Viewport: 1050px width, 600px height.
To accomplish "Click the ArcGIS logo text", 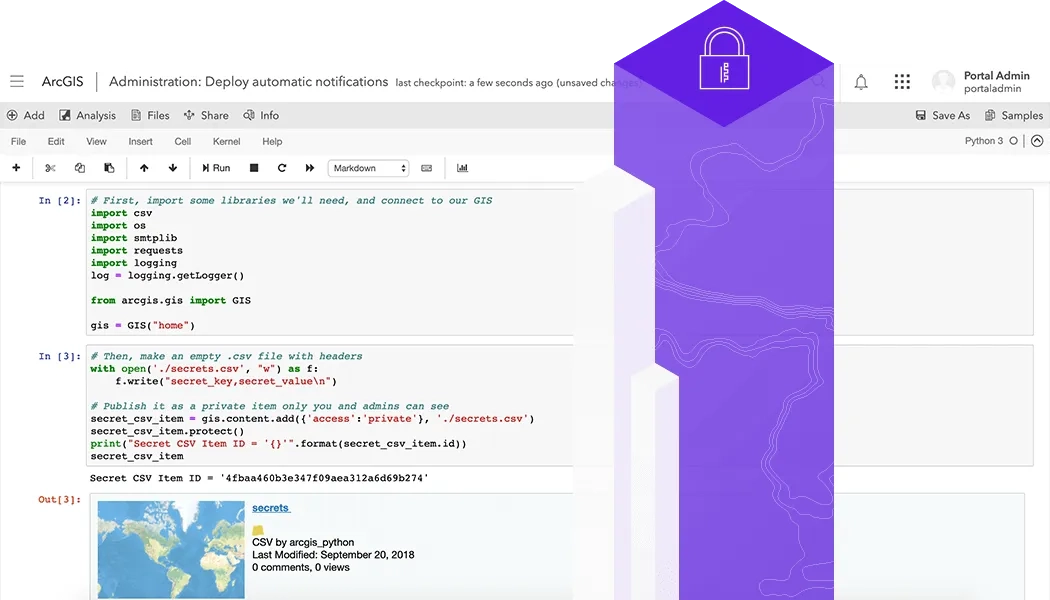I will (62, 82).
